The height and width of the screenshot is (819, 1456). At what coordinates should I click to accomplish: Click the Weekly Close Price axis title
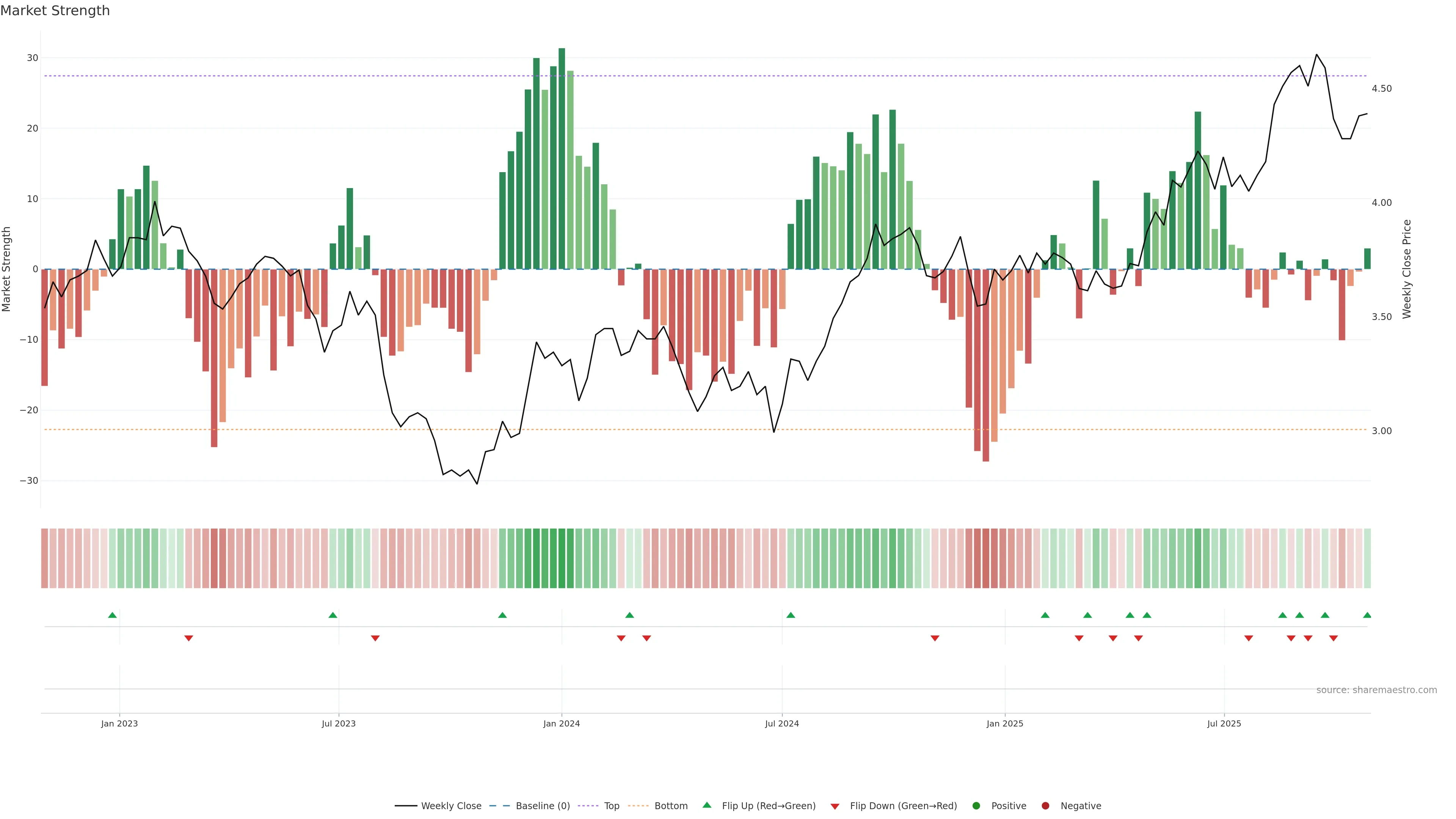tap(1407, 269)
